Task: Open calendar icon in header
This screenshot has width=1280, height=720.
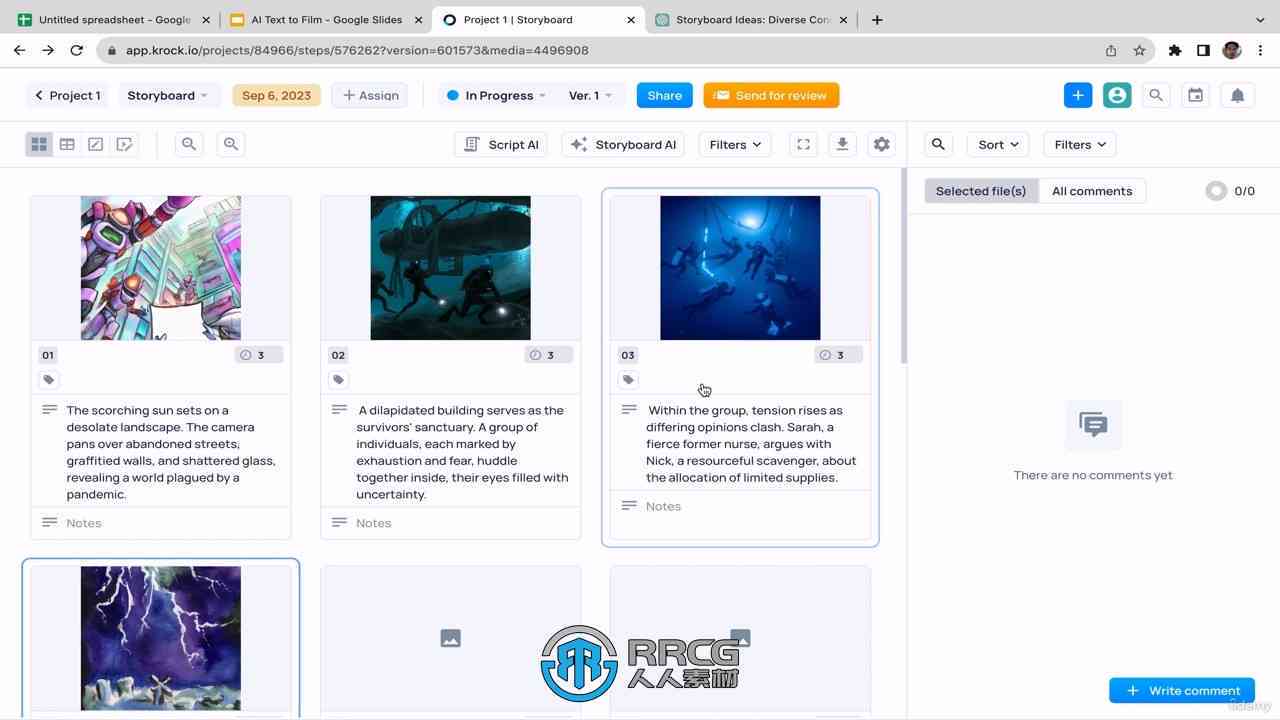Action: click(1195, 95)
